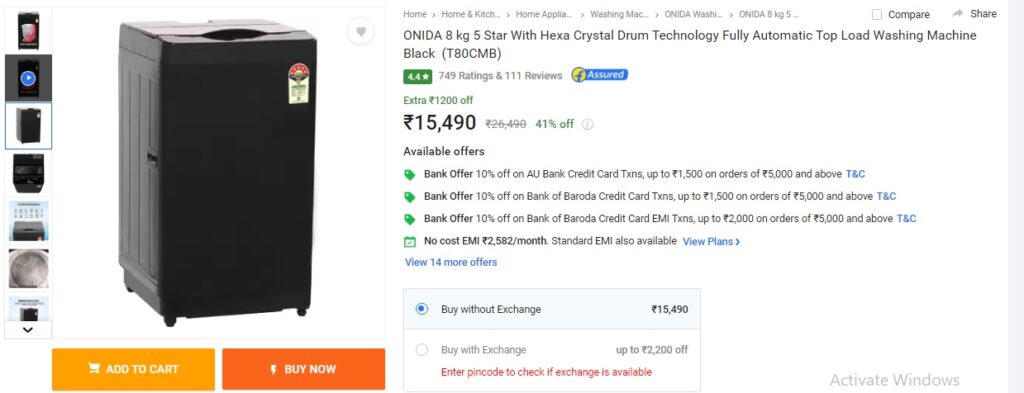Add product to wishlist with heart icon
The width and height of the screenshot is (1024, 393).
(x=360, y=32)
